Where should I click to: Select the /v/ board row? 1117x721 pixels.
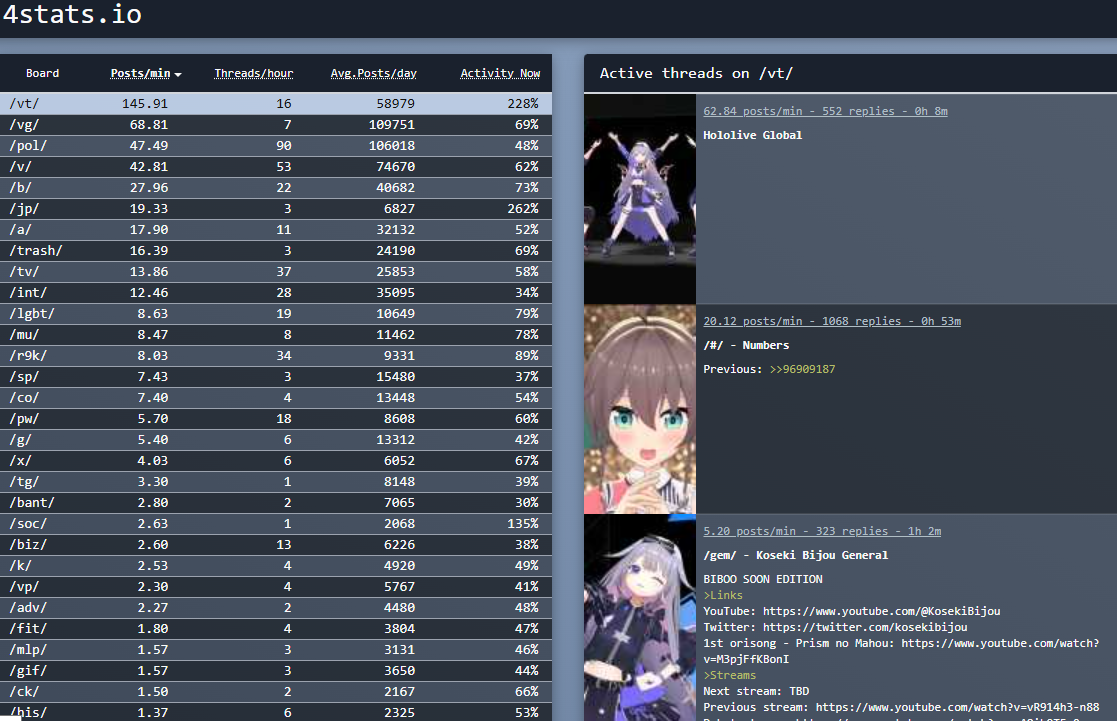(276, 167)
